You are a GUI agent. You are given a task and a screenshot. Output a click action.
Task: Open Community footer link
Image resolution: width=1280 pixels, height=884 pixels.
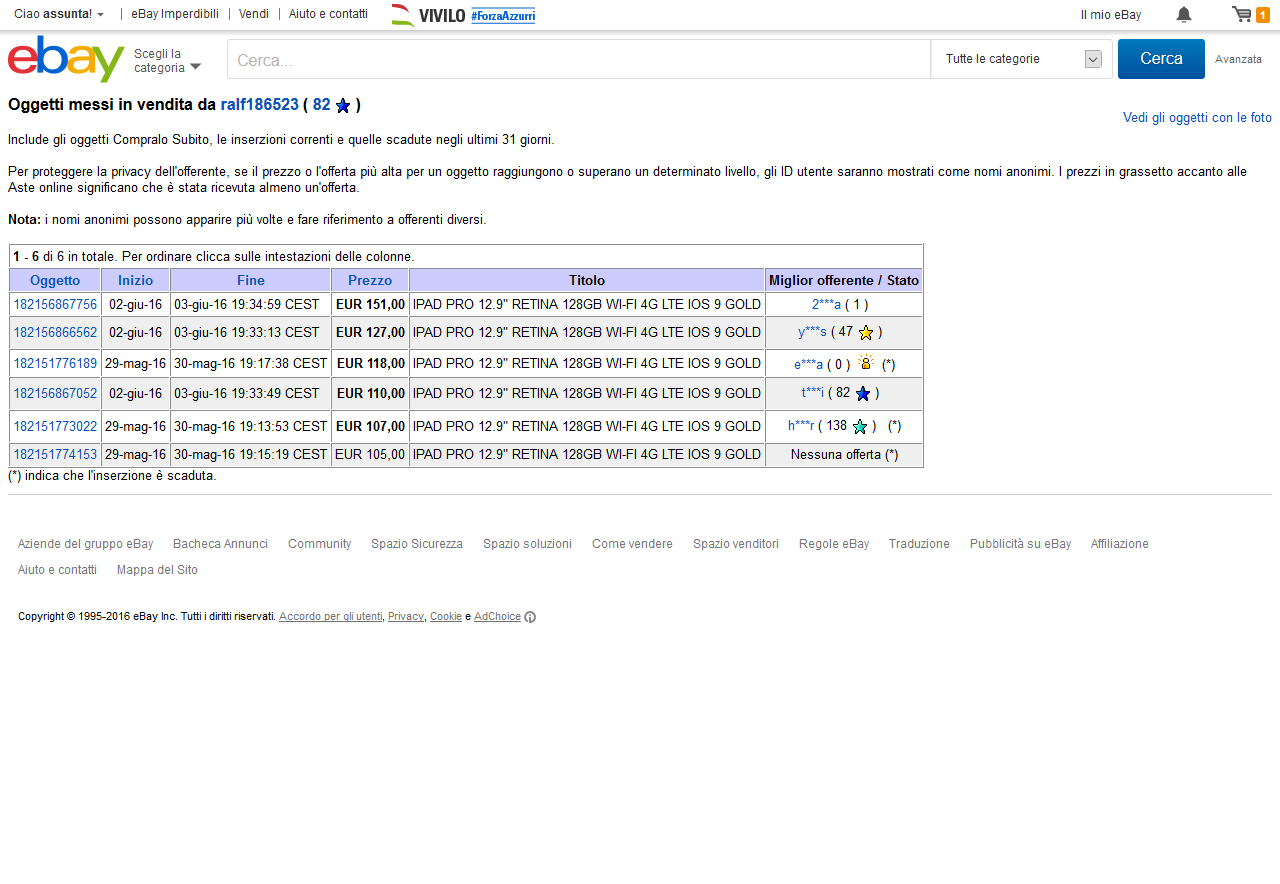coord(320,544)
